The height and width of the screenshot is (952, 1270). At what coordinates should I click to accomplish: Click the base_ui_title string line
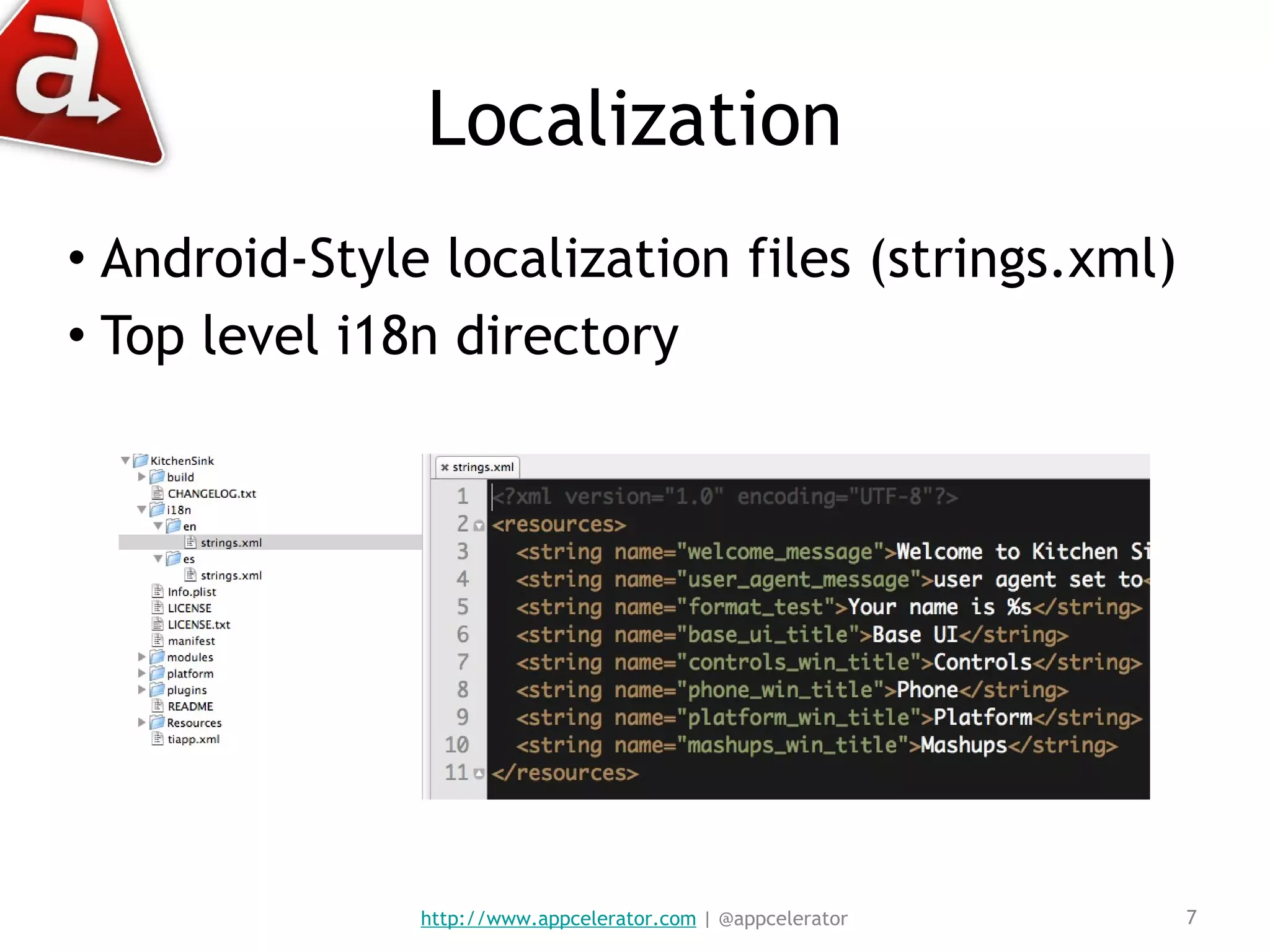click(792, 635)
